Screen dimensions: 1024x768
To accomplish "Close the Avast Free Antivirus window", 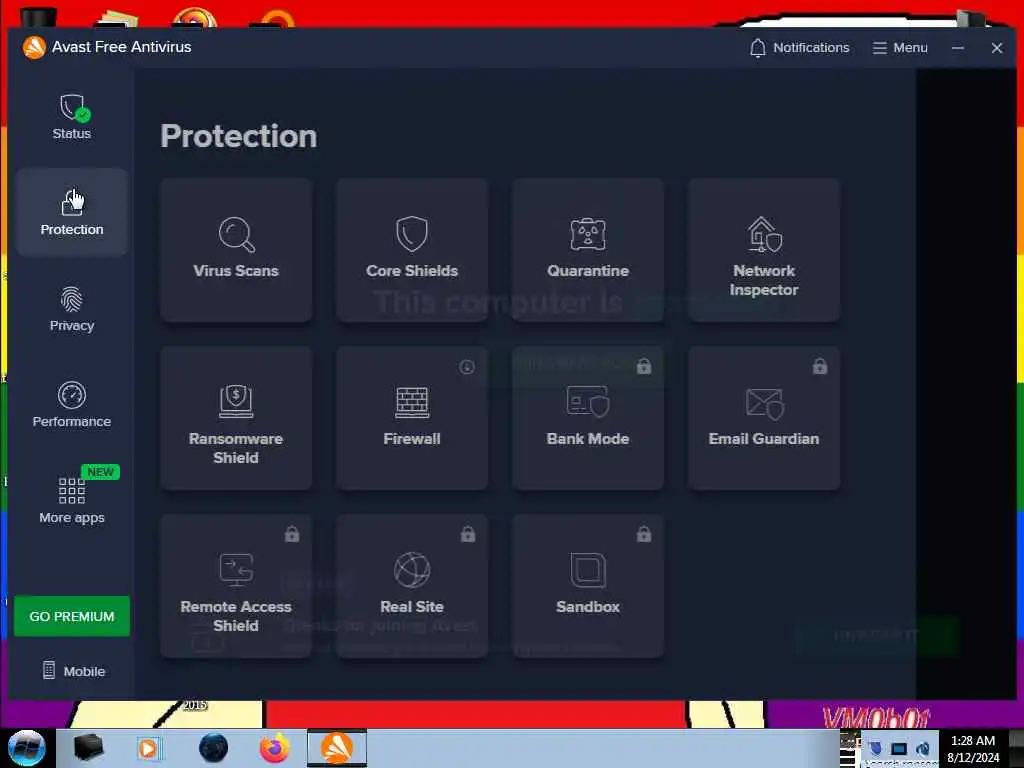I will pyautogui.click(x=997, y=48).
